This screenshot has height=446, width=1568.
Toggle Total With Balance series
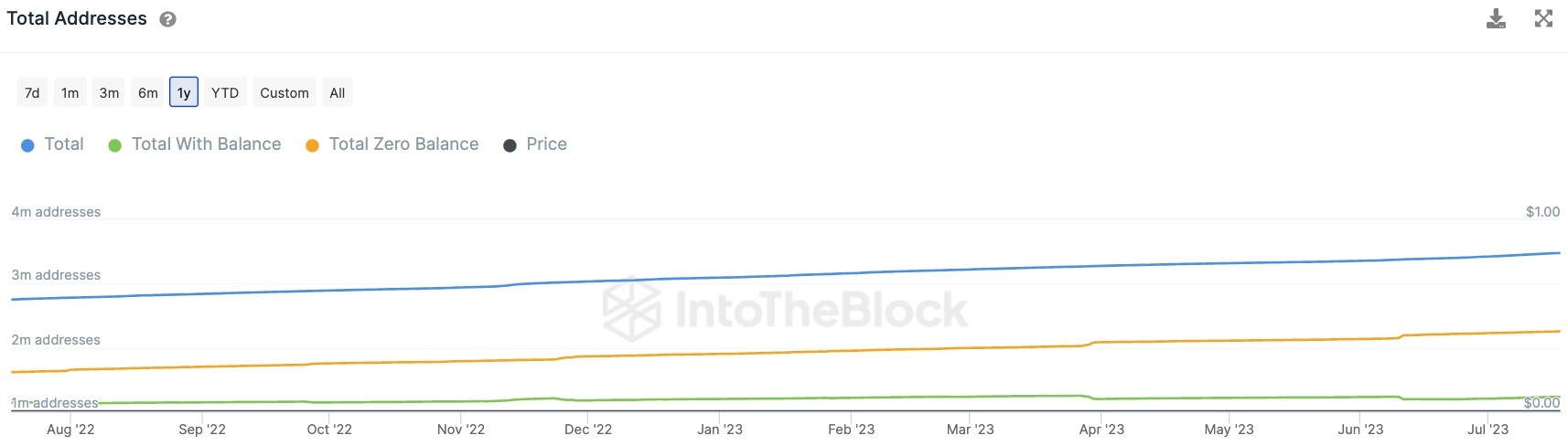point(195,144)
